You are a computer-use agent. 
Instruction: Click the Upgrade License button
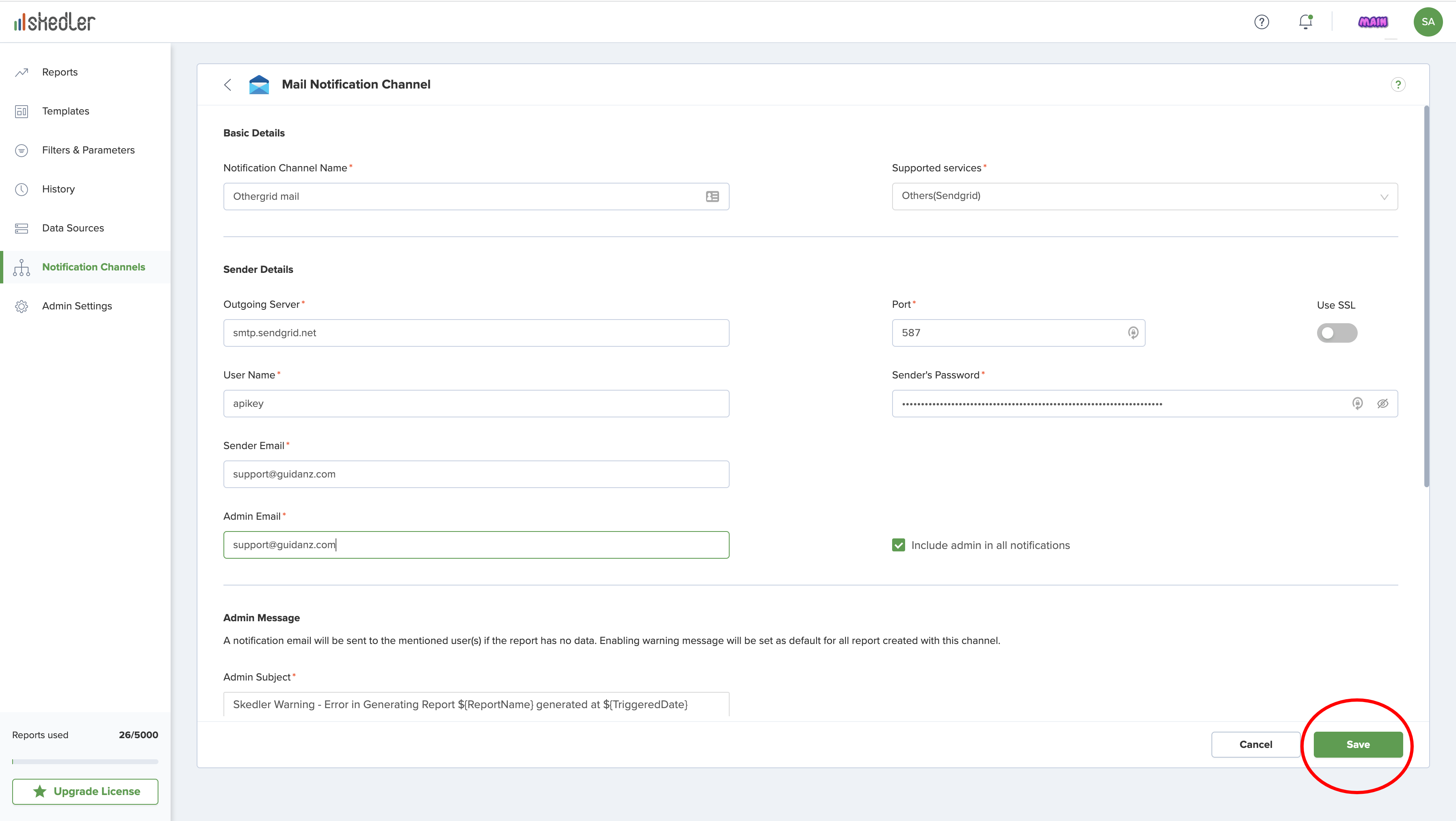point(85,792)
